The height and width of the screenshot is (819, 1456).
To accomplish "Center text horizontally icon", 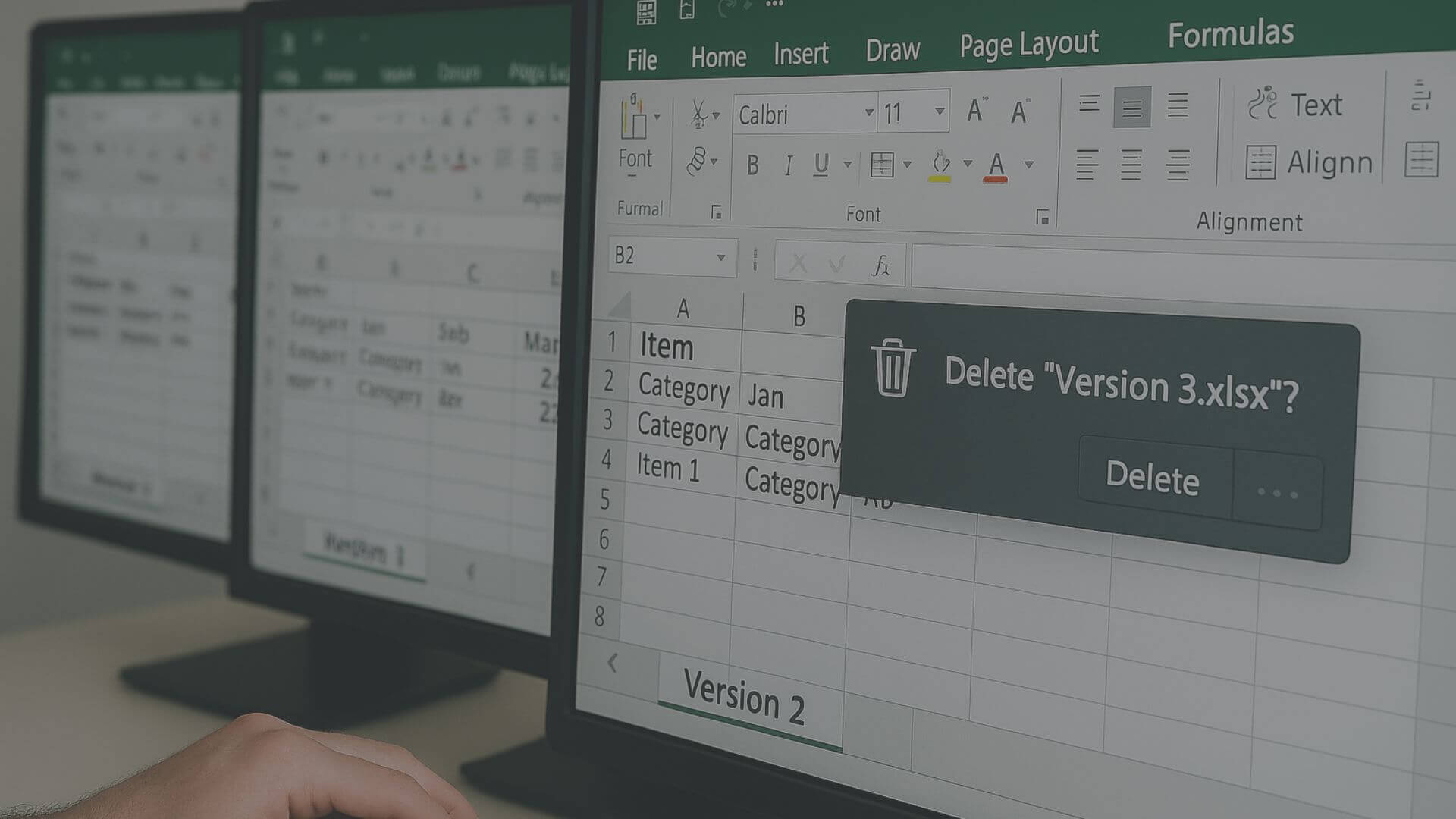I will [x=1131, y=165].
